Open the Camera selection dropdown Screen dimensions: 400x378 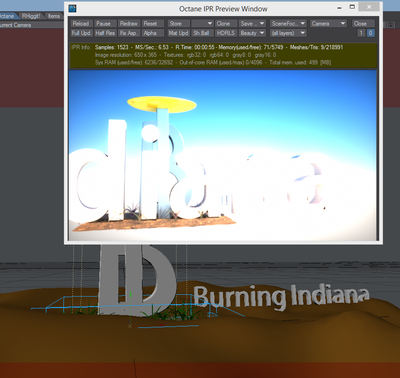[x=328, y=24]
